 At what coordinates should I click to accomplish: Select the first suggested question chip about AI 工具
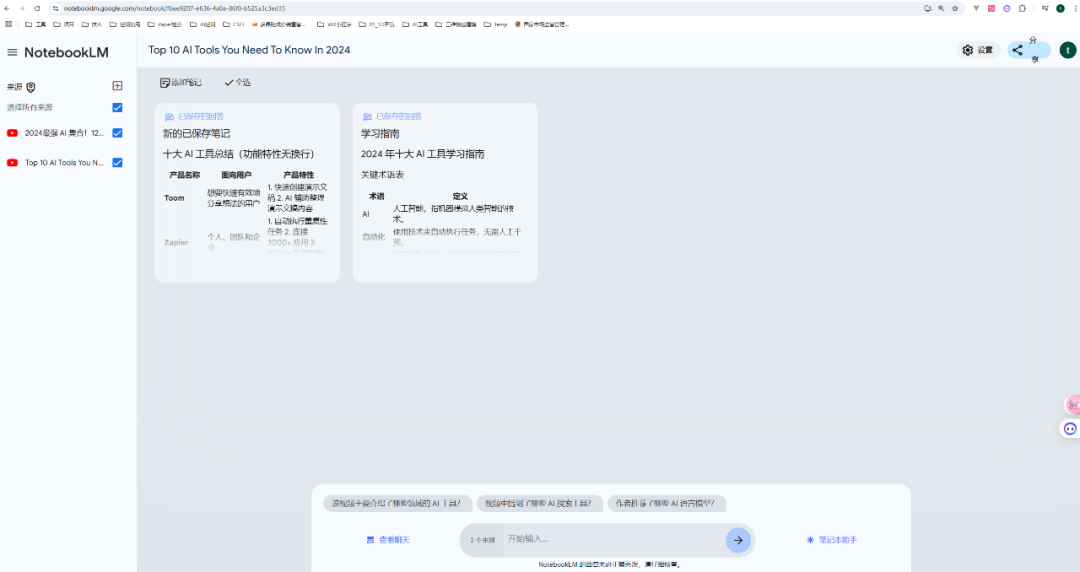(x=397, y=504)
